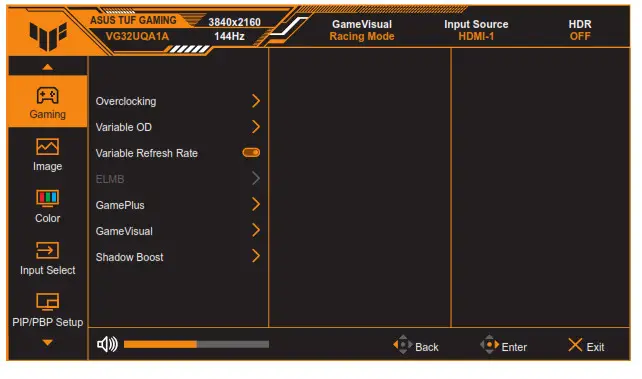642x379 pixels.
Task: Select the Variable OD menu entry
Action: [x=124, y=127]
